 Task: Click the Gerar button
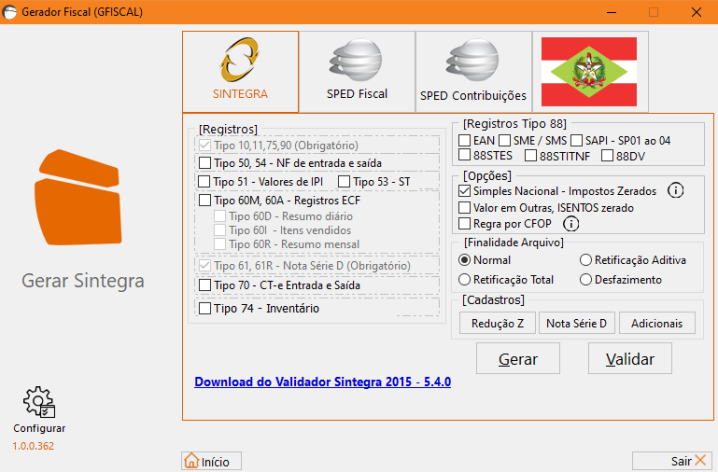(x=518, y=359)
